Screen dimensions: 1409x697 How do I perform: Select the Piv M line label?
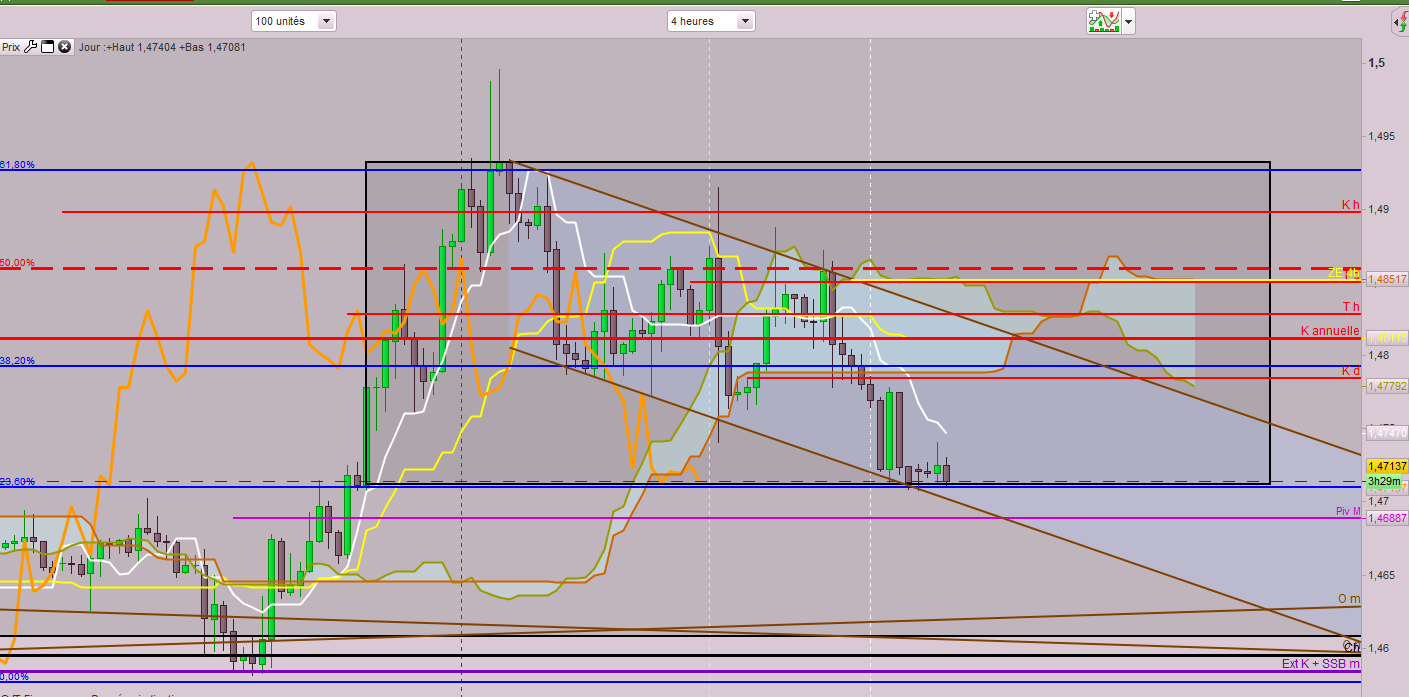[1348, 511]
